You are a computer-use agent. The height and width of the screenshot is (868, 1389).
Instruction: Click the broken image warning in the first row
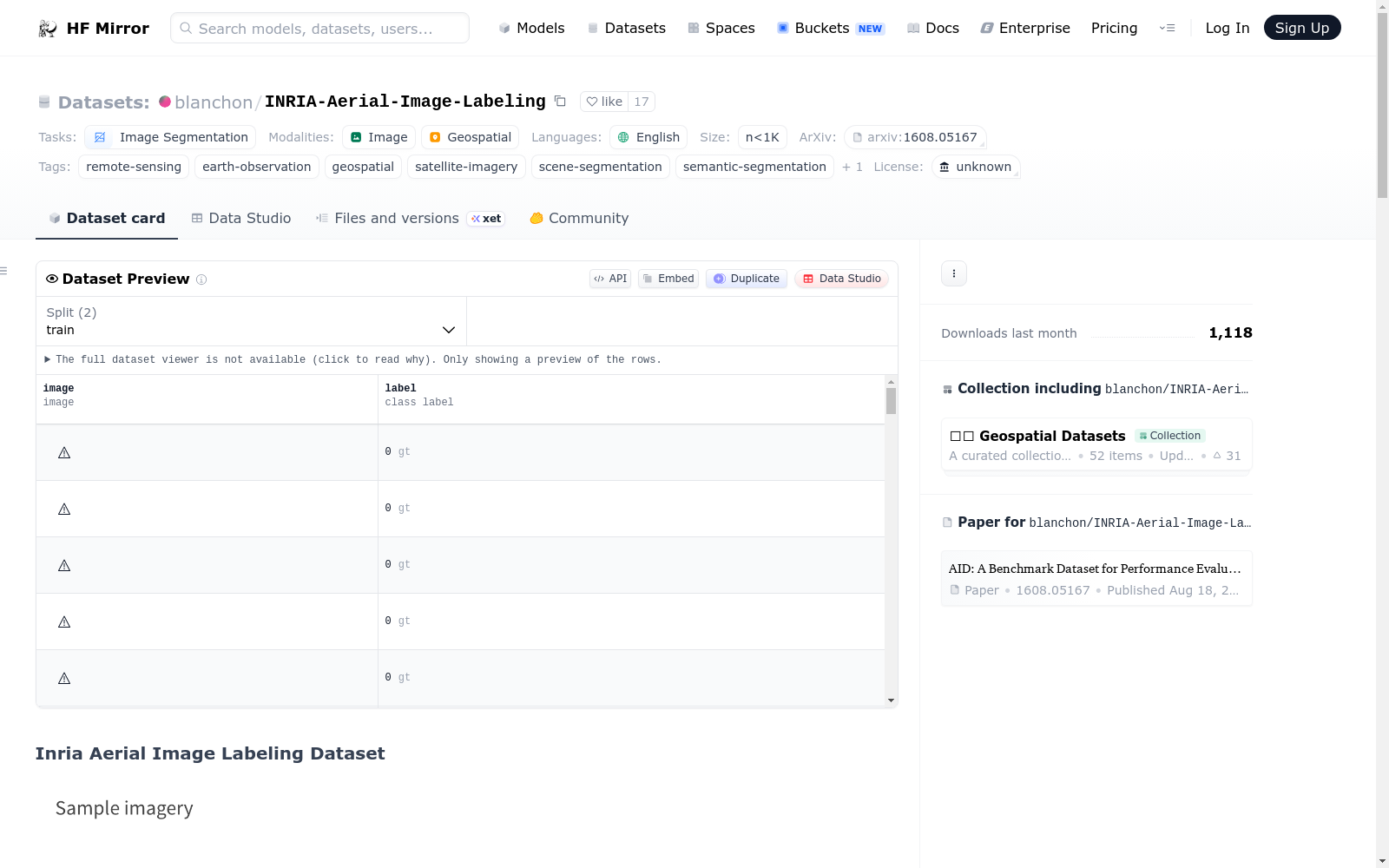point(64,452)
